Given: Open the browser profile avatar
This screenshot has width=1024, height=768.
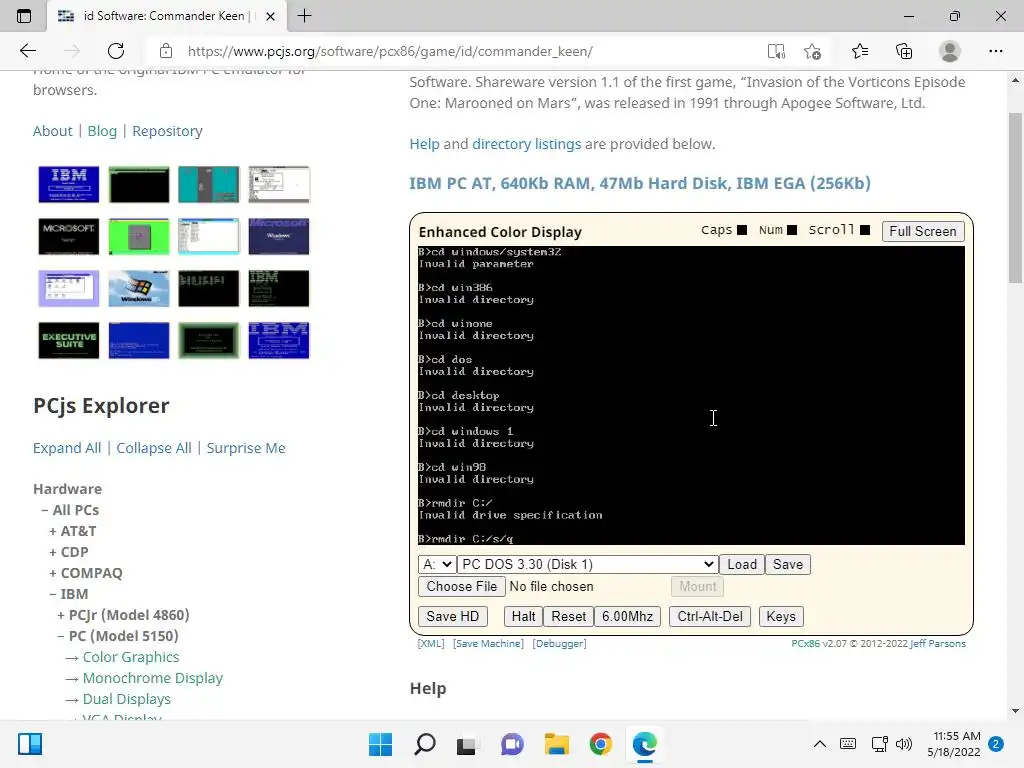Looking at the screenshot, I should tap(950, 51).
